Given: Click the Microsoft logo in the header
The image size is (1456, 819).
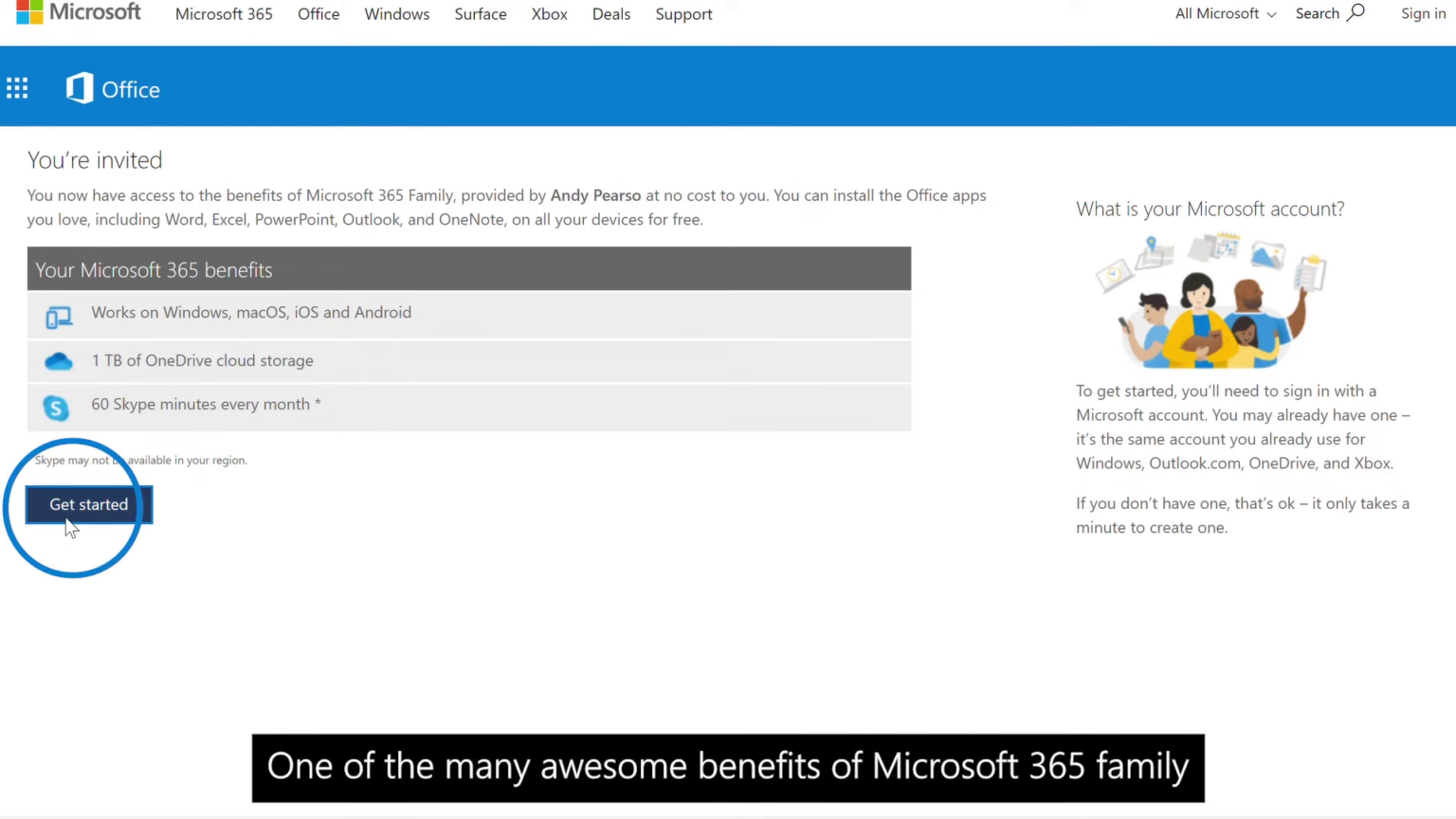Looking at the screenshot, I should 79,13.
